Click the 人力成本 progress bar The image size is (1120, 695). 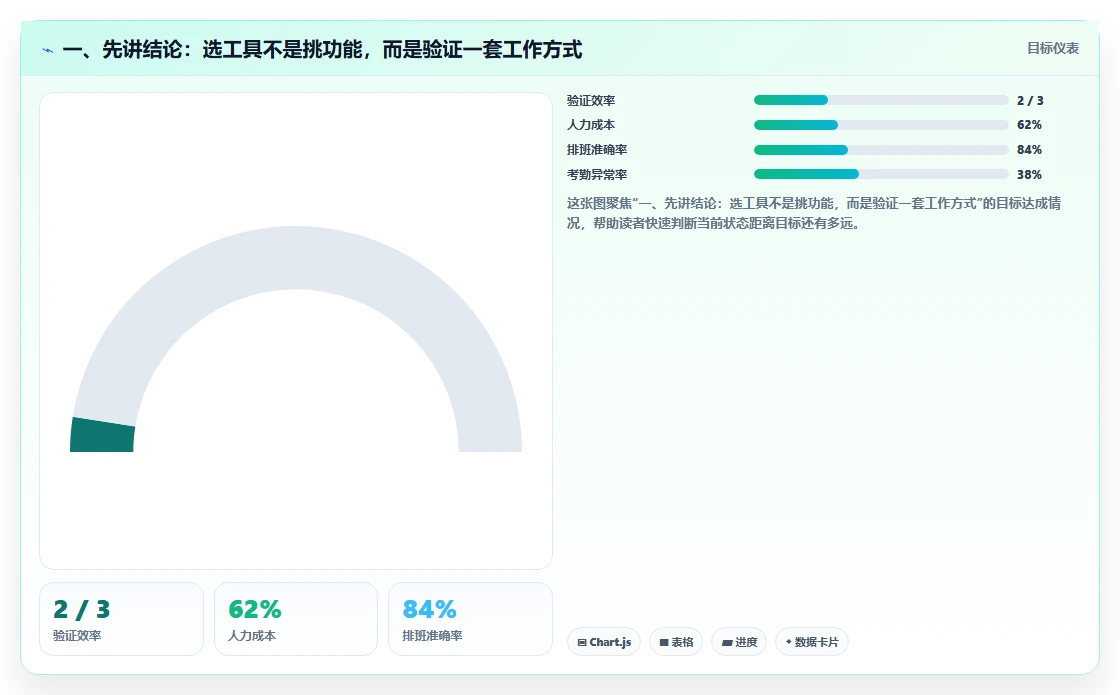(x=881, y=125)
